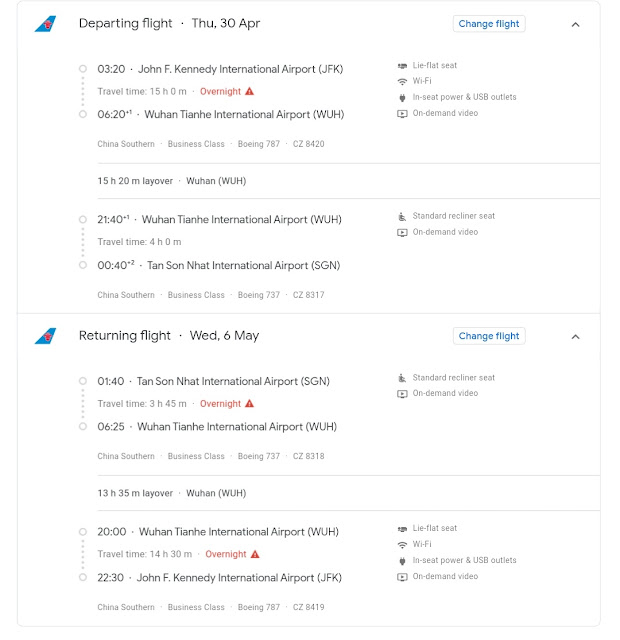Click the Overnight warning icon on Wuhan to JFK leg

click(x=255, y=554)
